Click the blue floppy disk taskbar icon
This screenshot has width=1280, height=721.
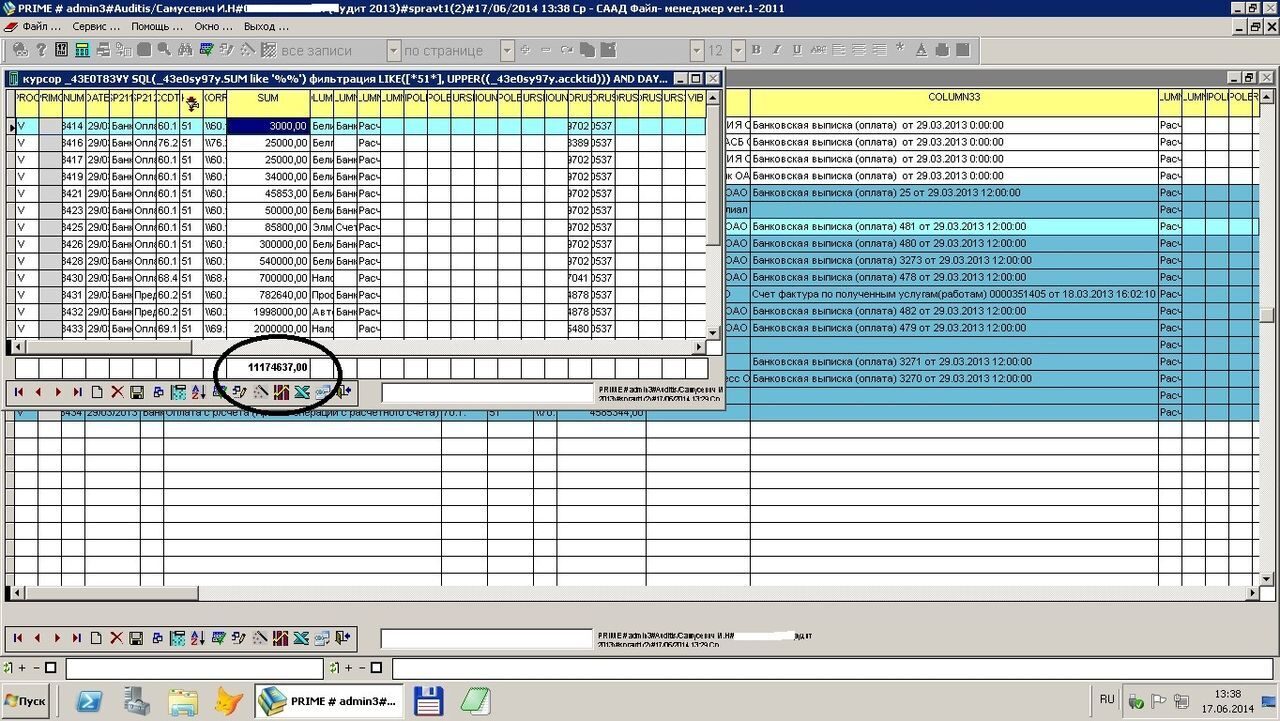(429, 701)
